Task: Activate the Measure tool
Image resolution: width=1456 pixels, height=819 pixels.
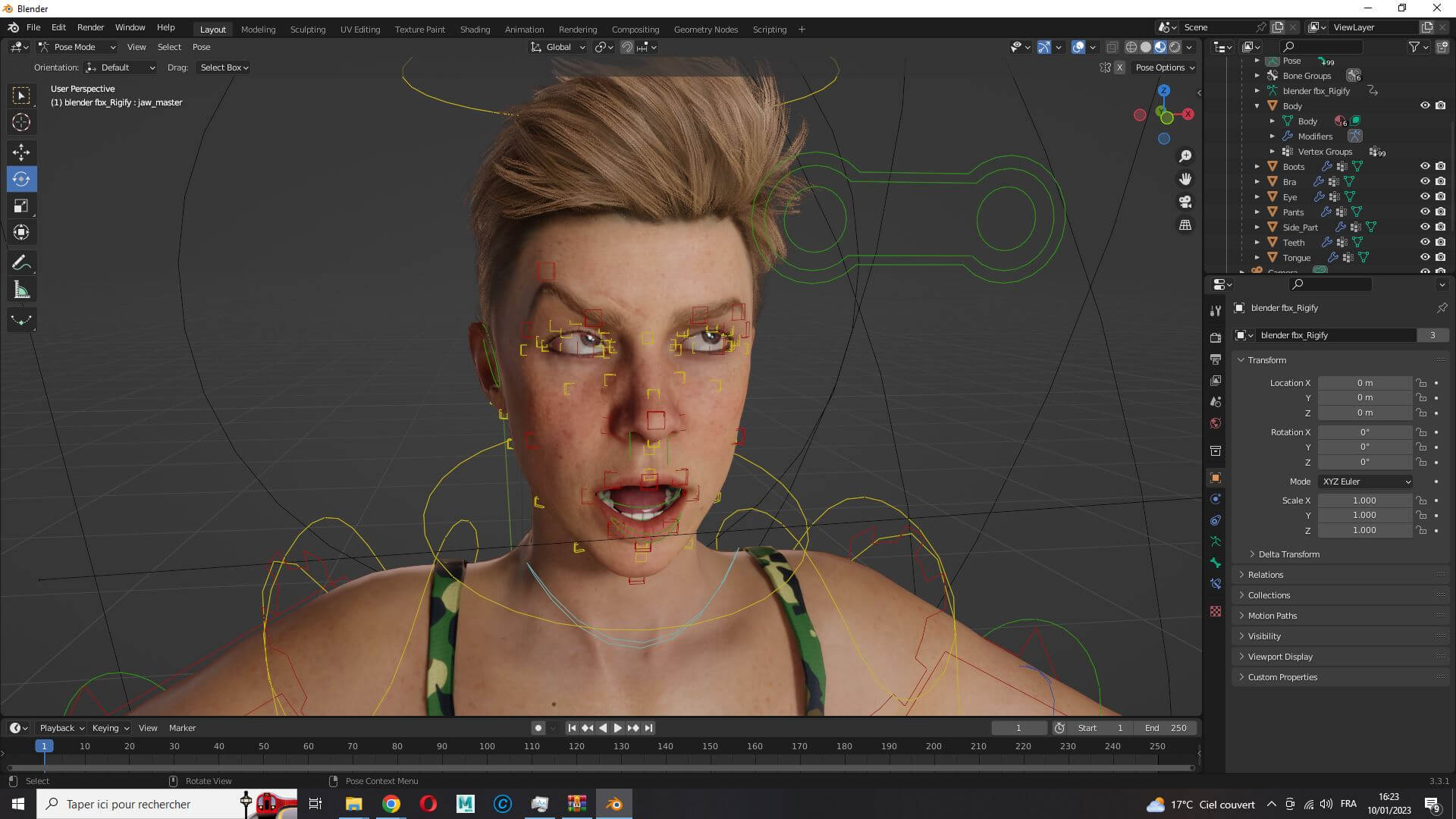Action: click(x=21, y=290)
